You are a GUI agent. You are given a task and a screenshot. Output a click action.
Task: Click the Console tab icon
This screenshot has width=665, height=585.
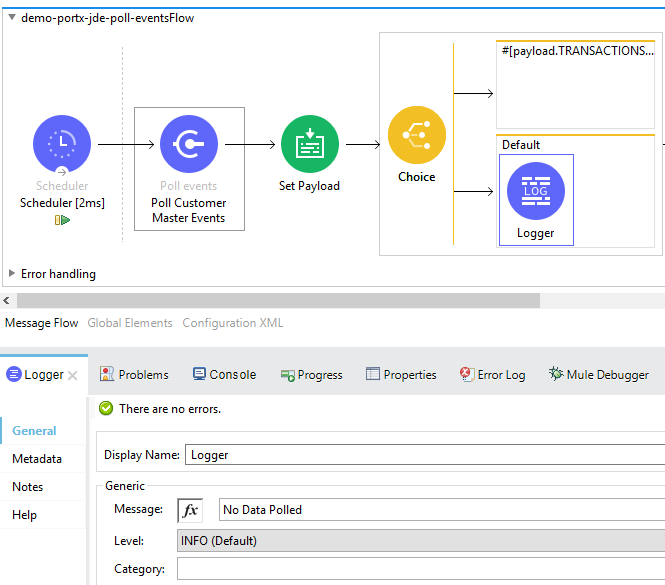[199, 374]
